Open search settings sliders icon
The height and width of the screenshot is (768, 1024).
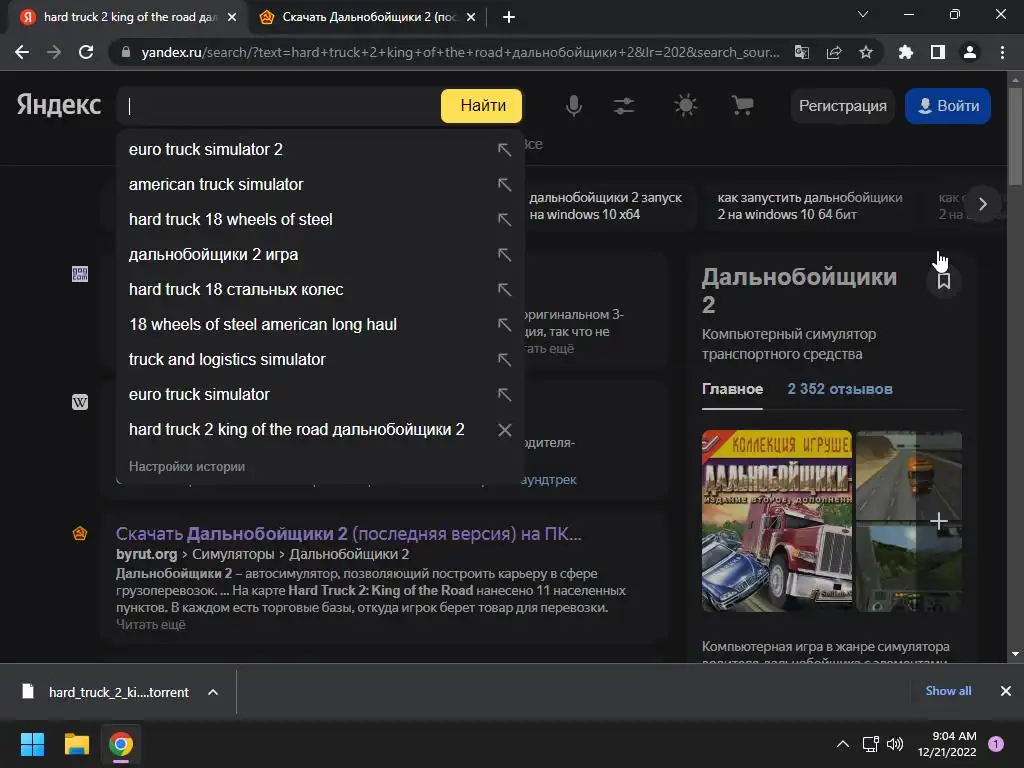[x=624, y=105]
